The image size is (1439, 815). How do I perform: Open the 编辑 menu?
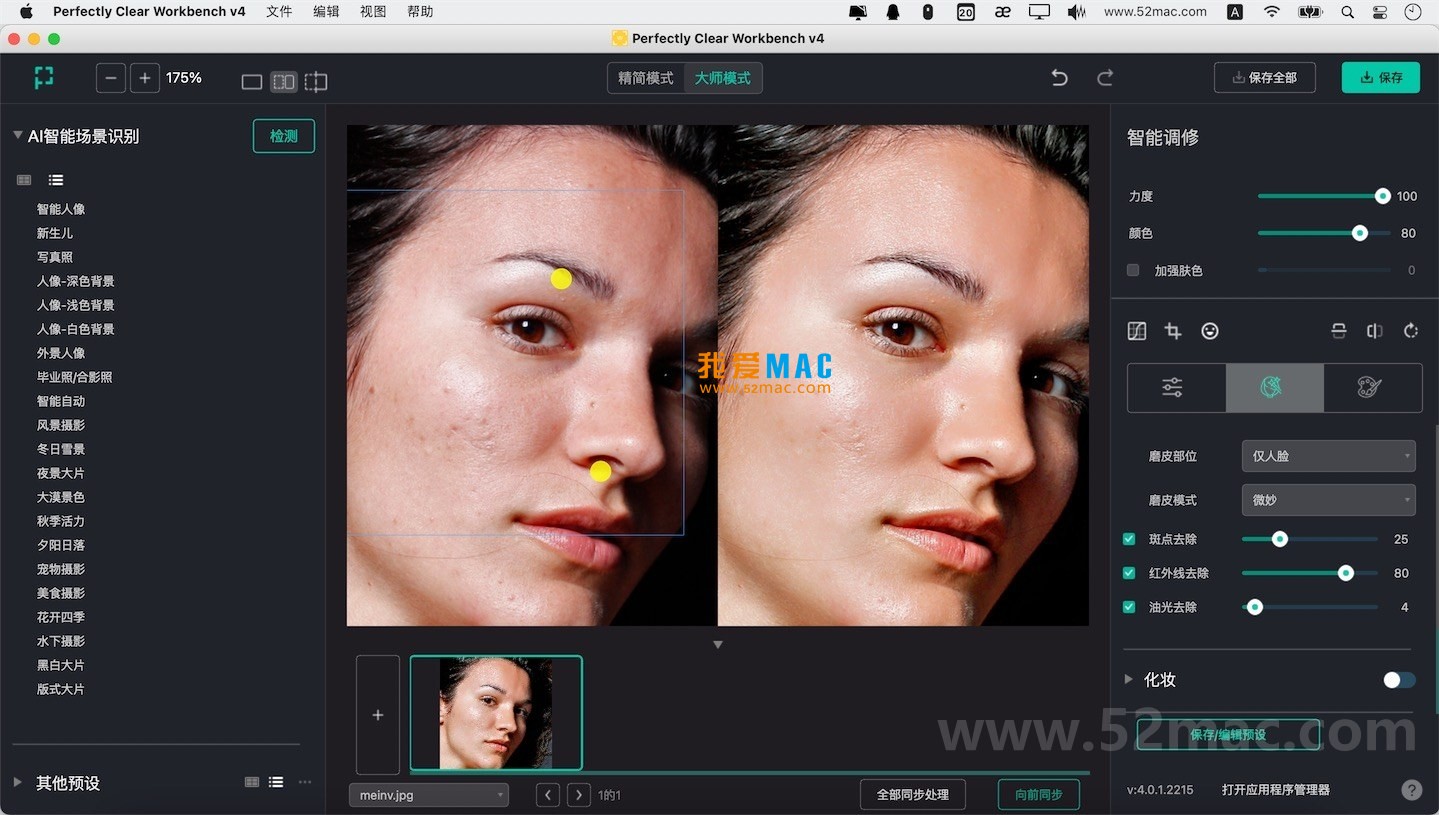[x=326, y=12]
